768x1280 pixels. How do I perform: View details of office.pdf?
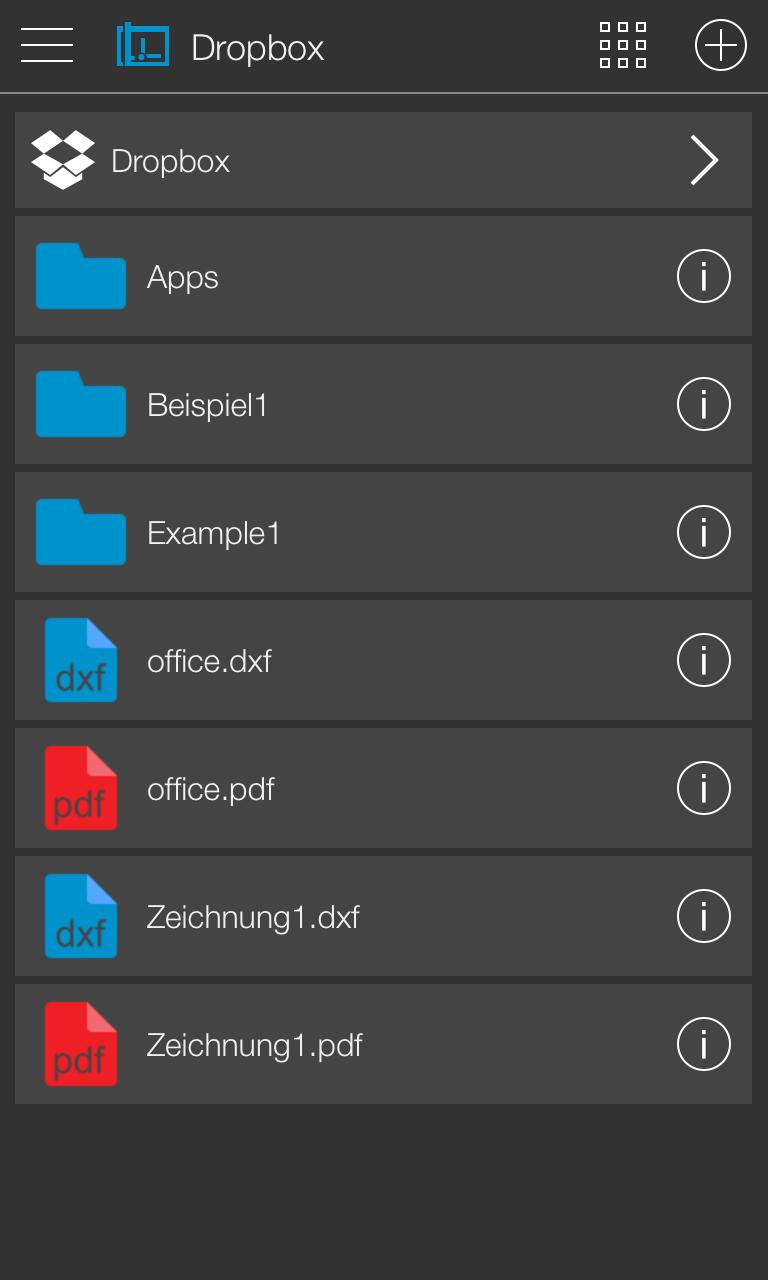pyautogui.click(x=704, y=788)
